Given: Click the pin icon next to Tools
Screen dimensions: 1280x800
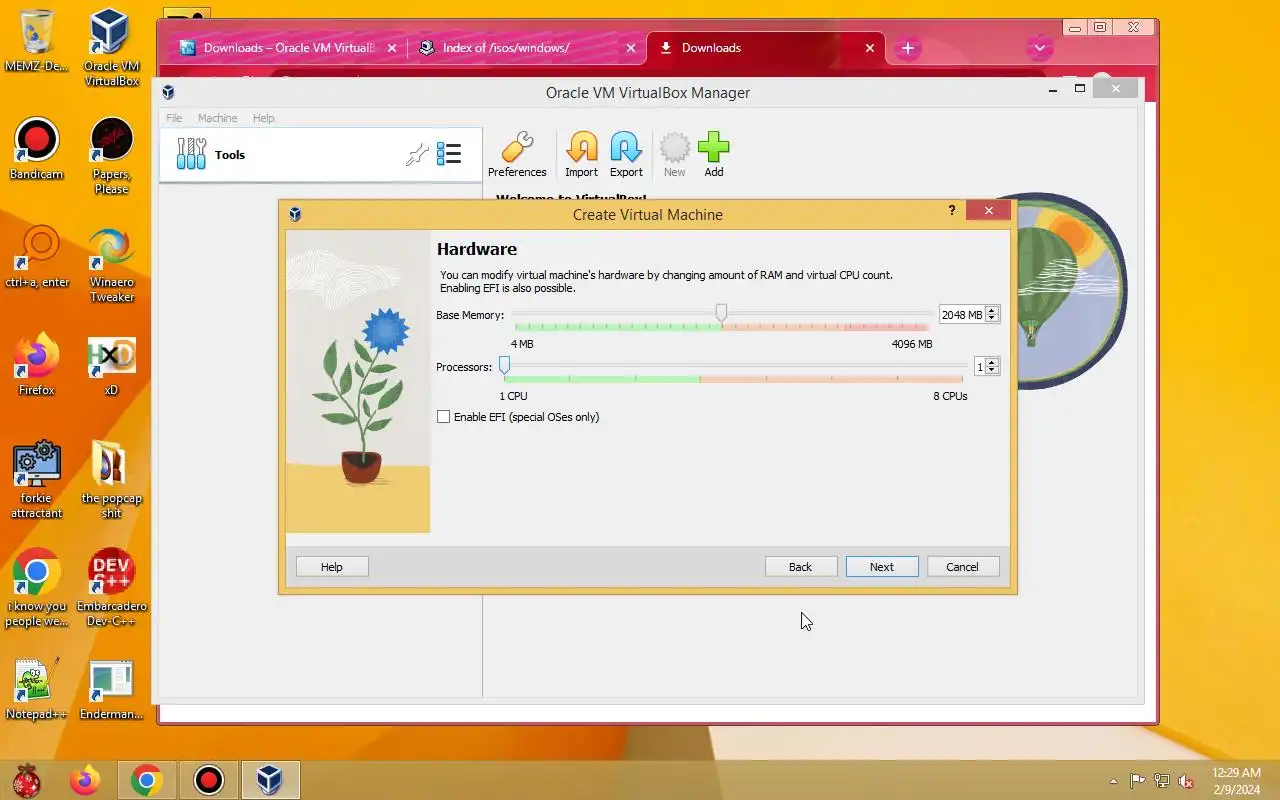Looking at the screenshot, I should coord(417,155).
